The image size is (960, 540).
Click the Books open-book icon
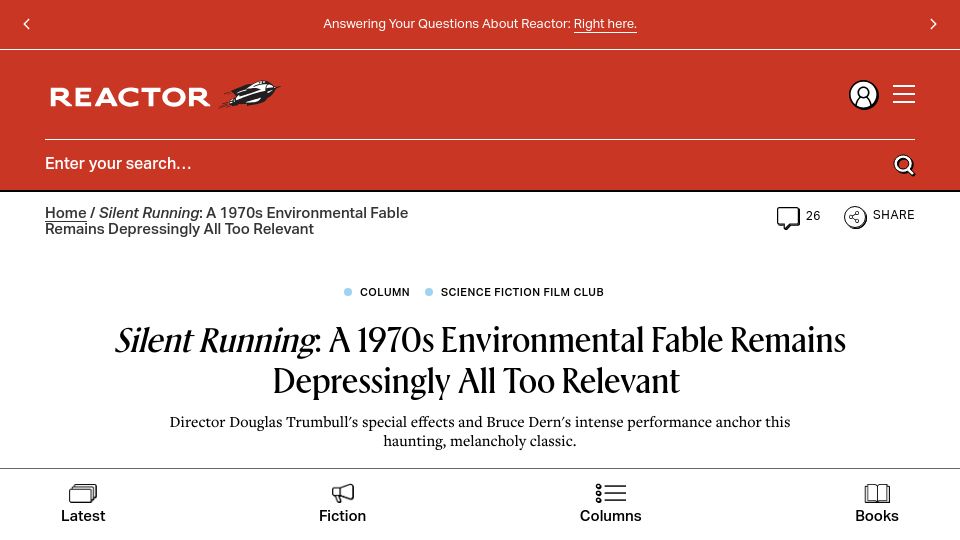click(x=877, y=493)
